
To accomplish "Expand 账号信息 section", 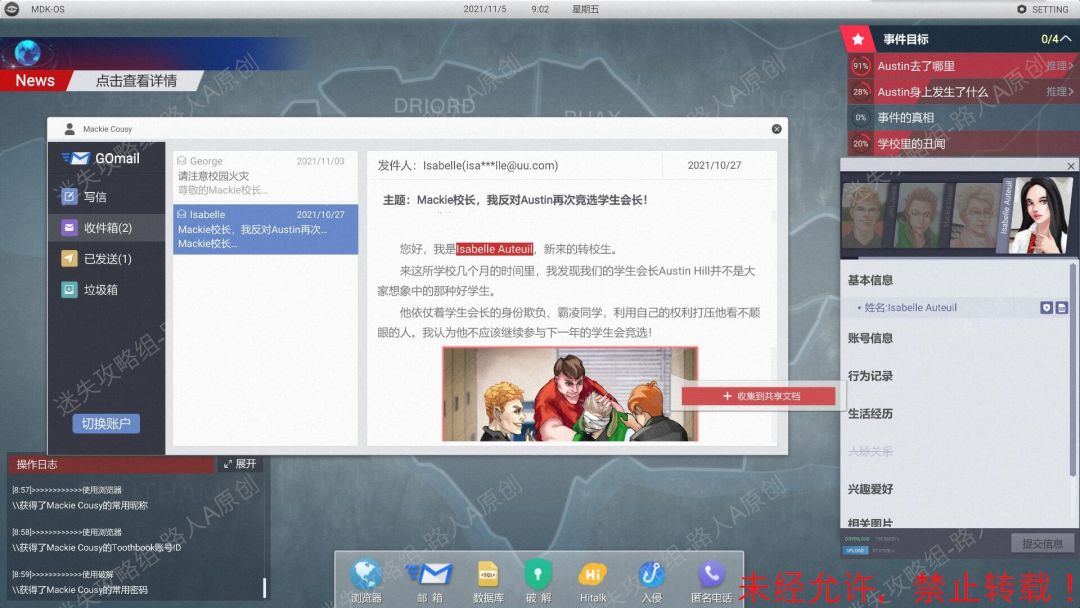I will click(x=870, y=338).
